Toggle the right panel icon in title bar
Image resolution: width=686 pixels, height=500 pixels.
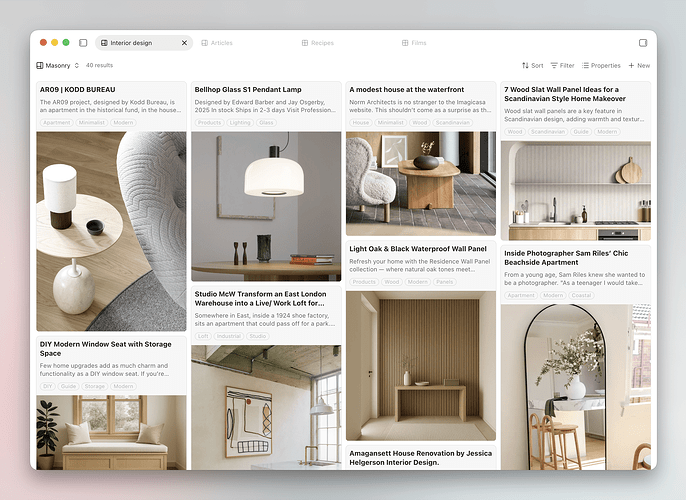point(643,43)
